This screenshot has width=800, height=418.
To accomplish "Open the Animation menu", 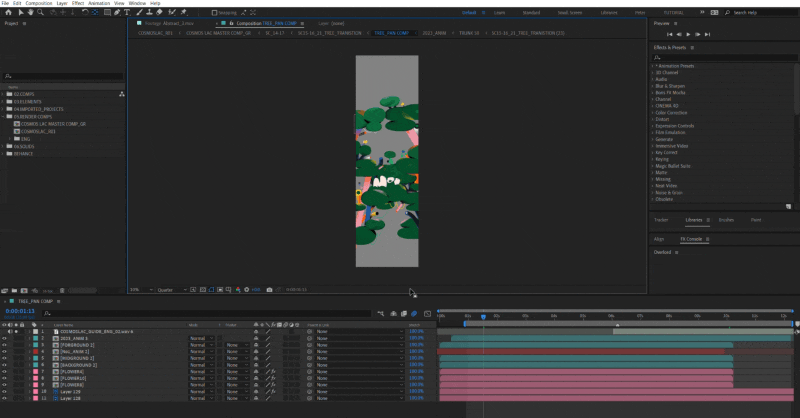I will tap(99, 3).
